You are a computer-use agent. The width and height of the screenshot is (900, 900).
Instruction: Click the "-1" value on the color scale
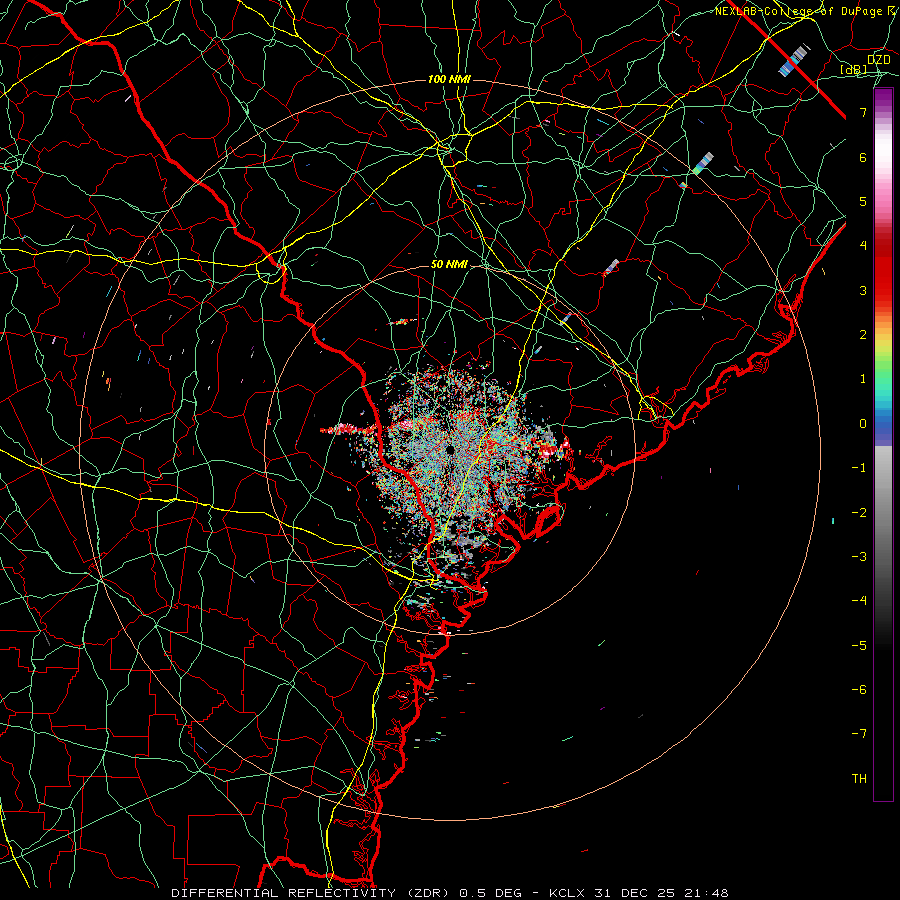click(x=859, y=468)
